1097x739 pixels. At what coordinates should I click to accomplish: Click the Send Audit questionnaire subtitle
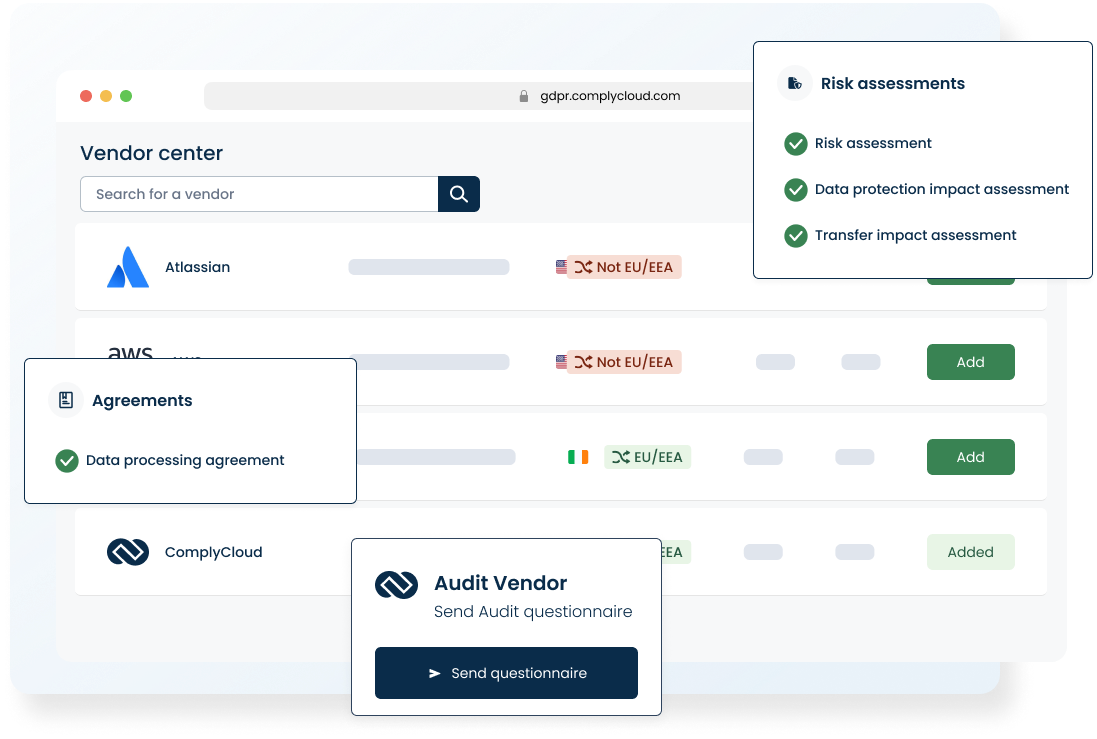coord(533,612)
